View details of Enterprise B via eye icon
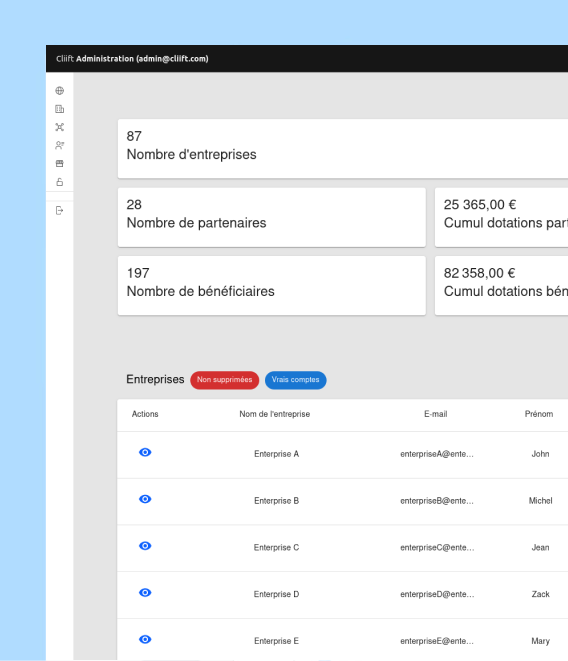Image resolution: width=568 pixels, height=661 pixels. click(x=145, y=499)
